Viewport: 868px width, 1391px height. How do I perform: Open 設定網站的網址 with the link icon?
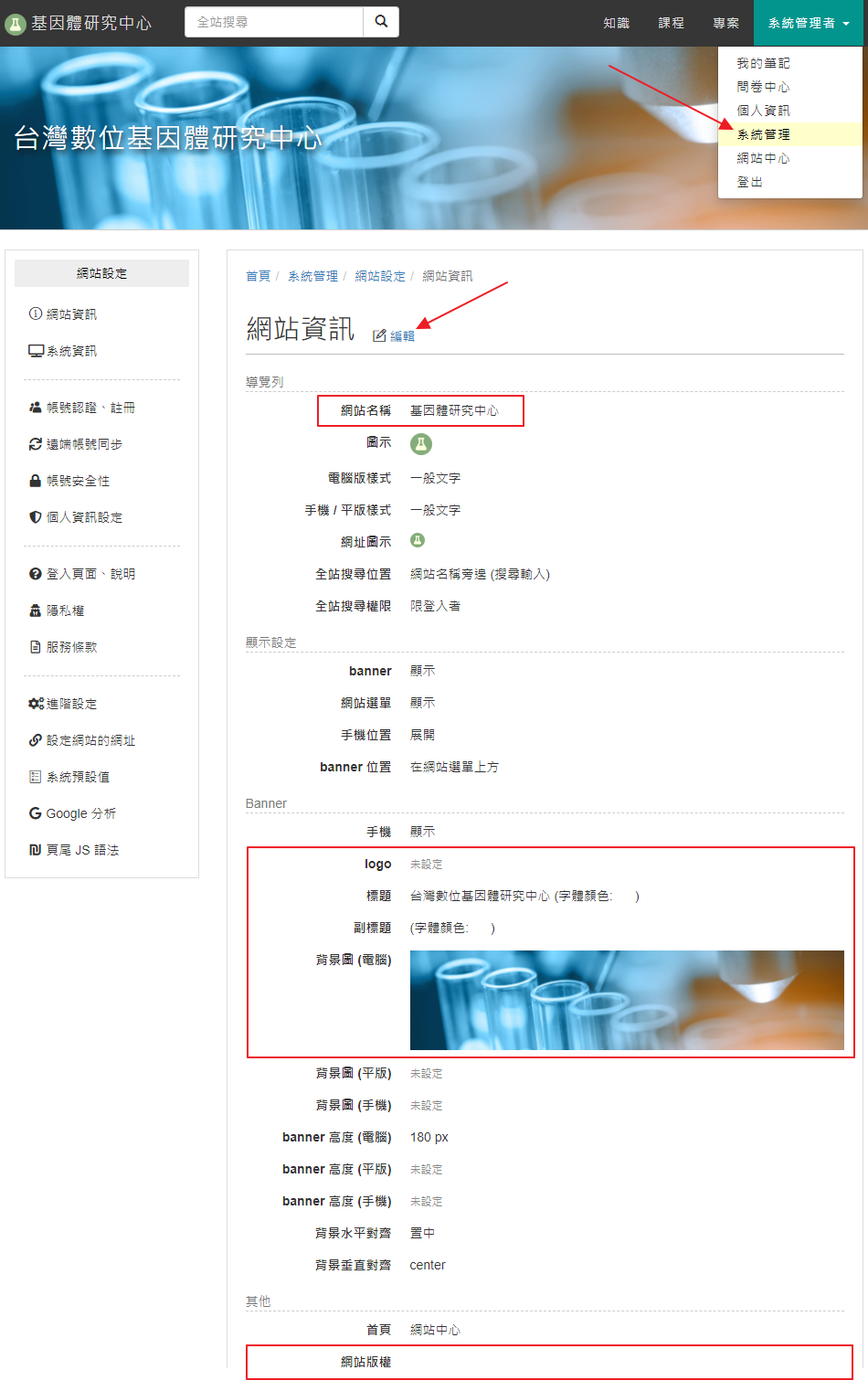(x=82, y=740)
